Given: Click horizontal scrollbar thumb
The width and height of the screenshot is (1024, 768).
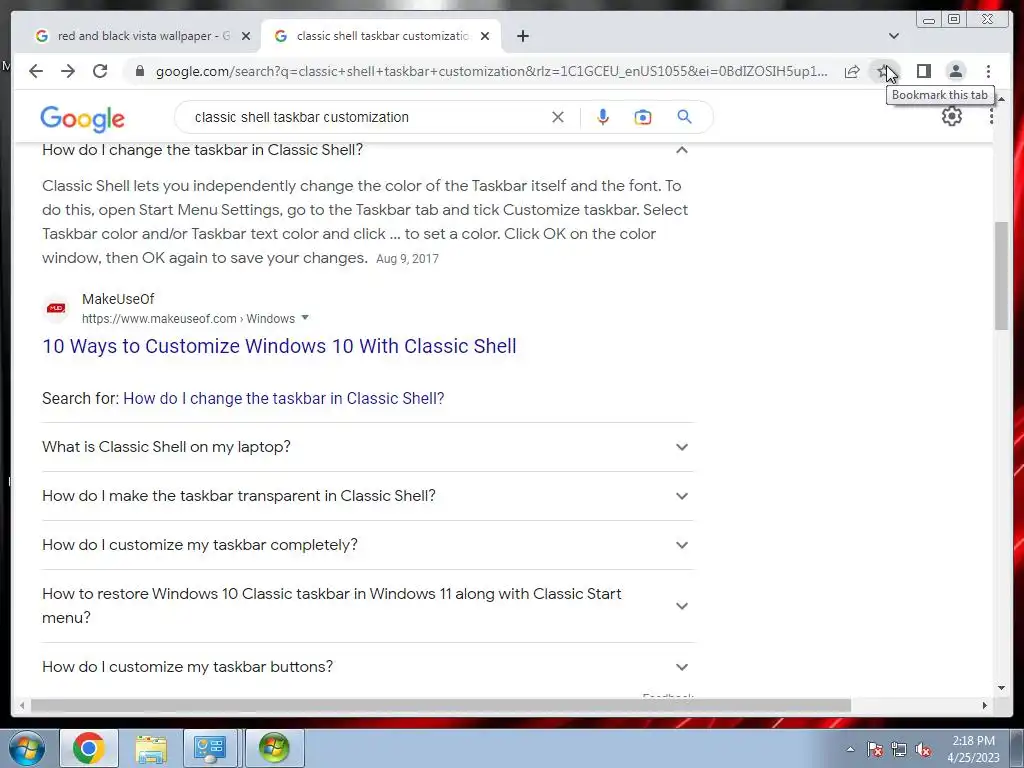Looking at the screenshot, I should click(x=441, y=705).
